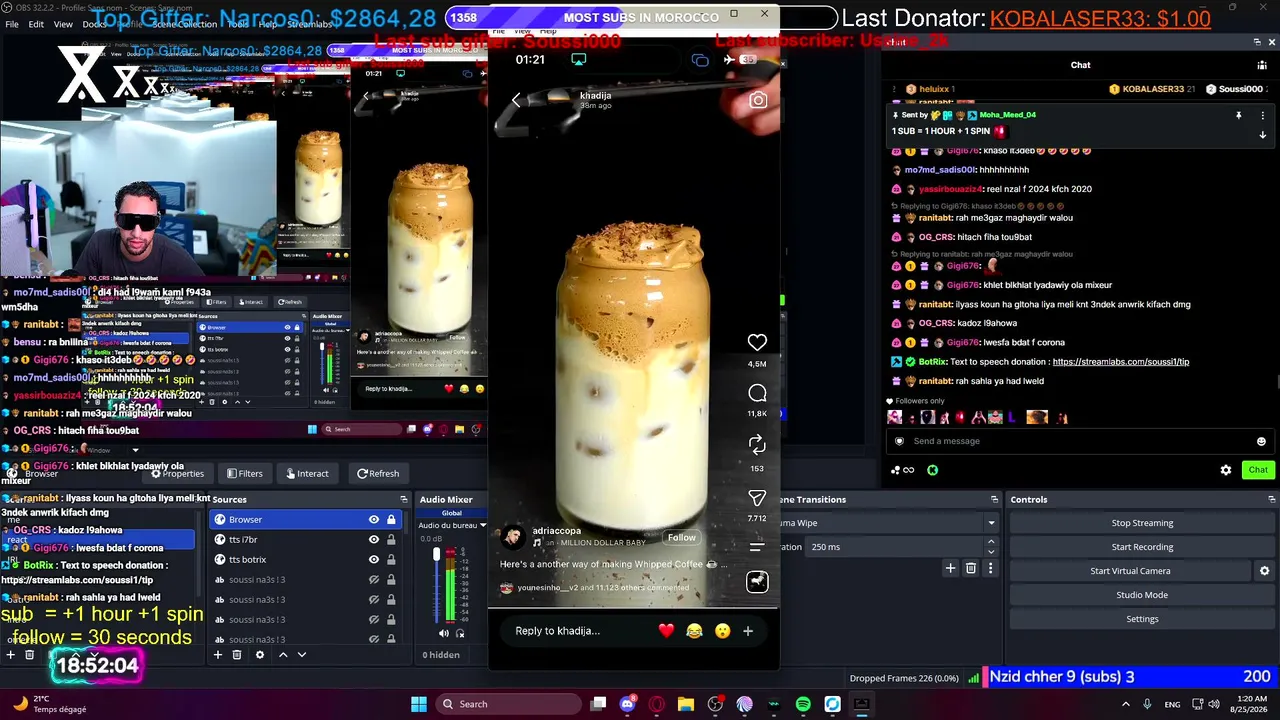The image size is (1280, 720).
Task: Add a scene with the plus icon
Action: point(10,655)
